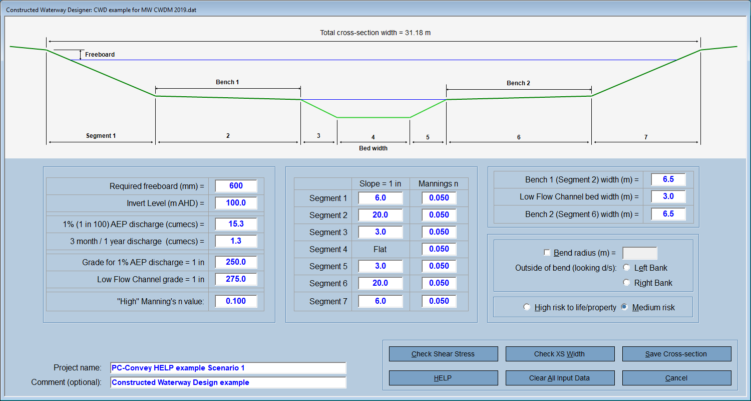Choose the Medium risk option
Viewport: 751px width, 401px height.
(624, 308)
